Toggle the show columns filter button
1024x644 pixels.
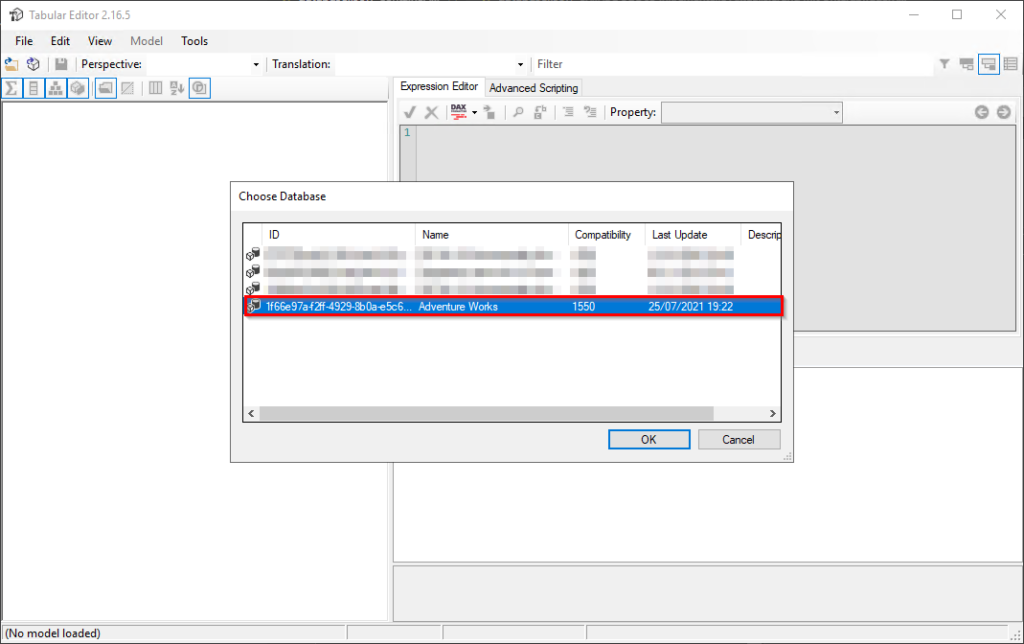34,88
